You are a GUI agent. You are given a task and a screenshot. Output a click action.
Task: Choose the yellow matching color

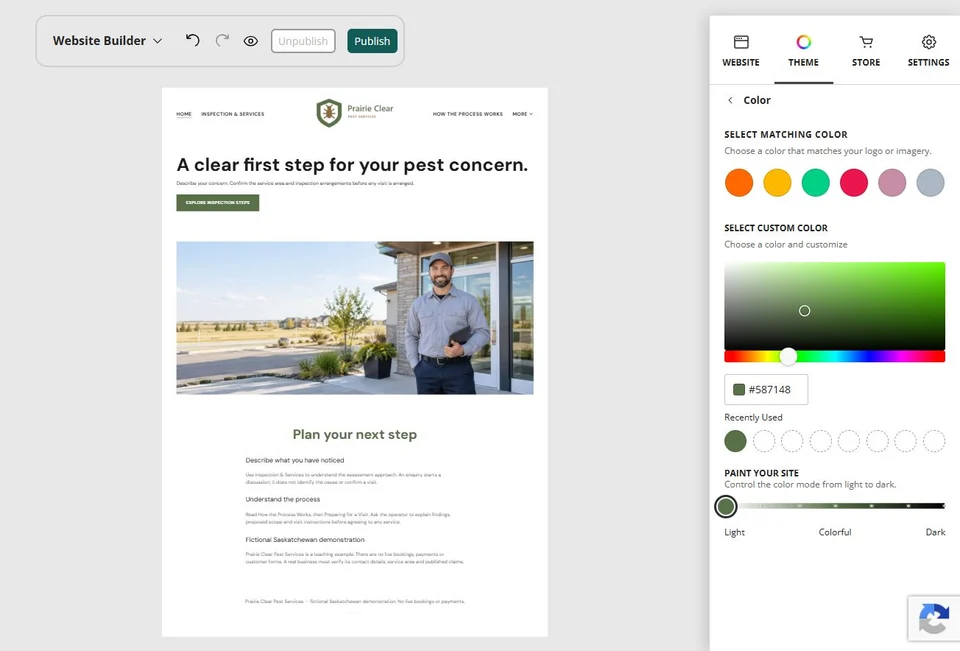pos(777,183)
